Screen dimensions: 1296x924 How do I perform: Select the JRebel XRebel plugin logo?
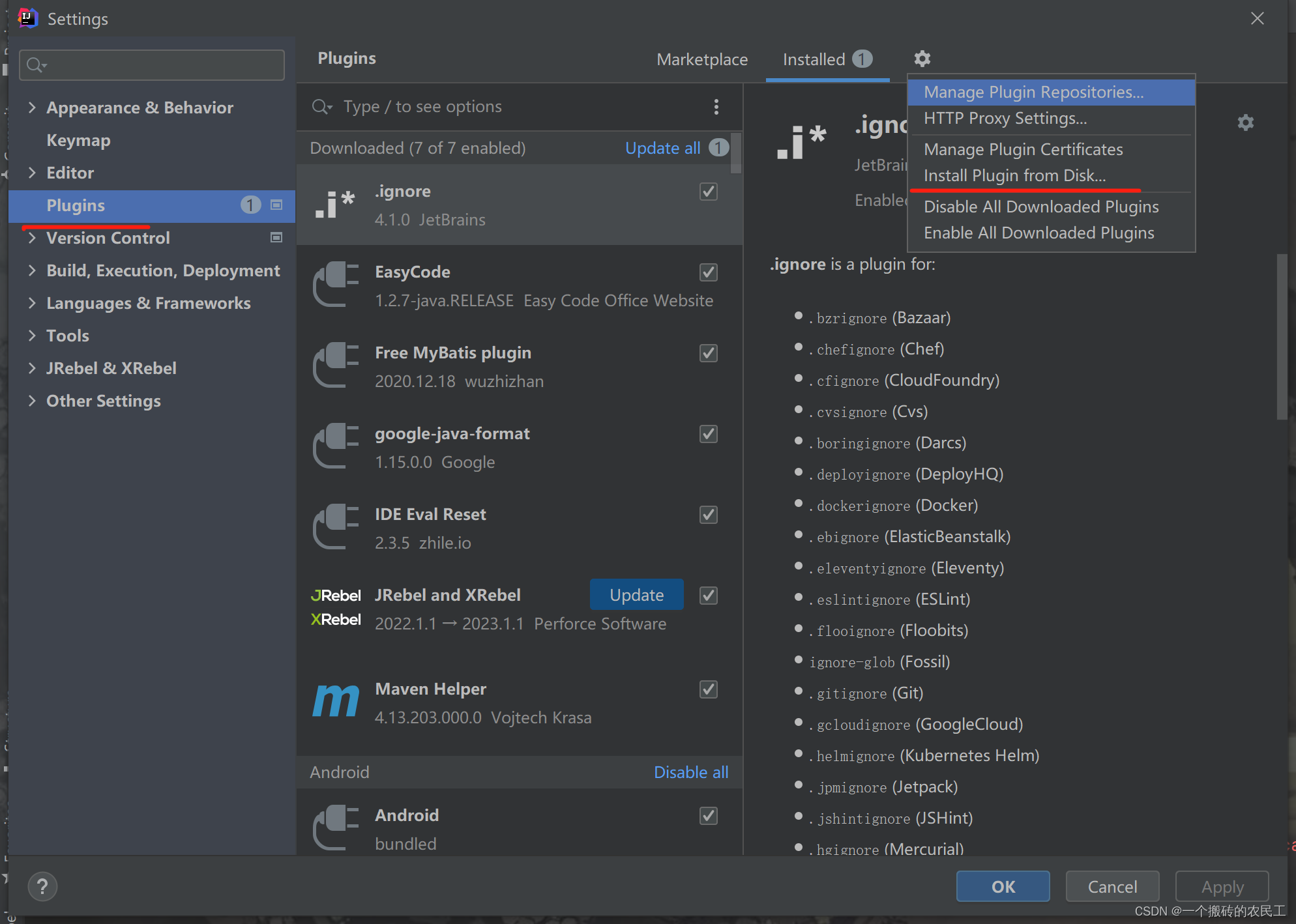coord(335,607)
